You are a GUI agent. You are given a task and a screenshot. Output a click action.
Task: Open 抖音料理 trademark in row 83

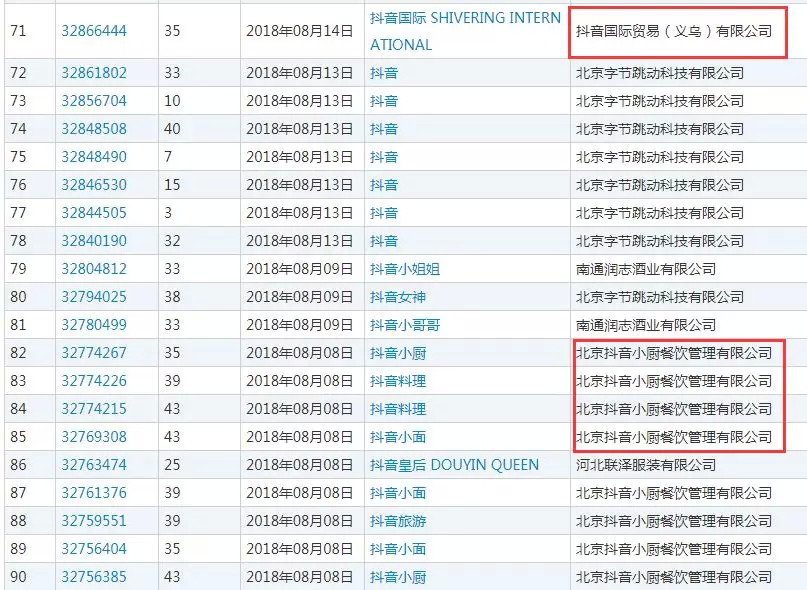[398, 381]
